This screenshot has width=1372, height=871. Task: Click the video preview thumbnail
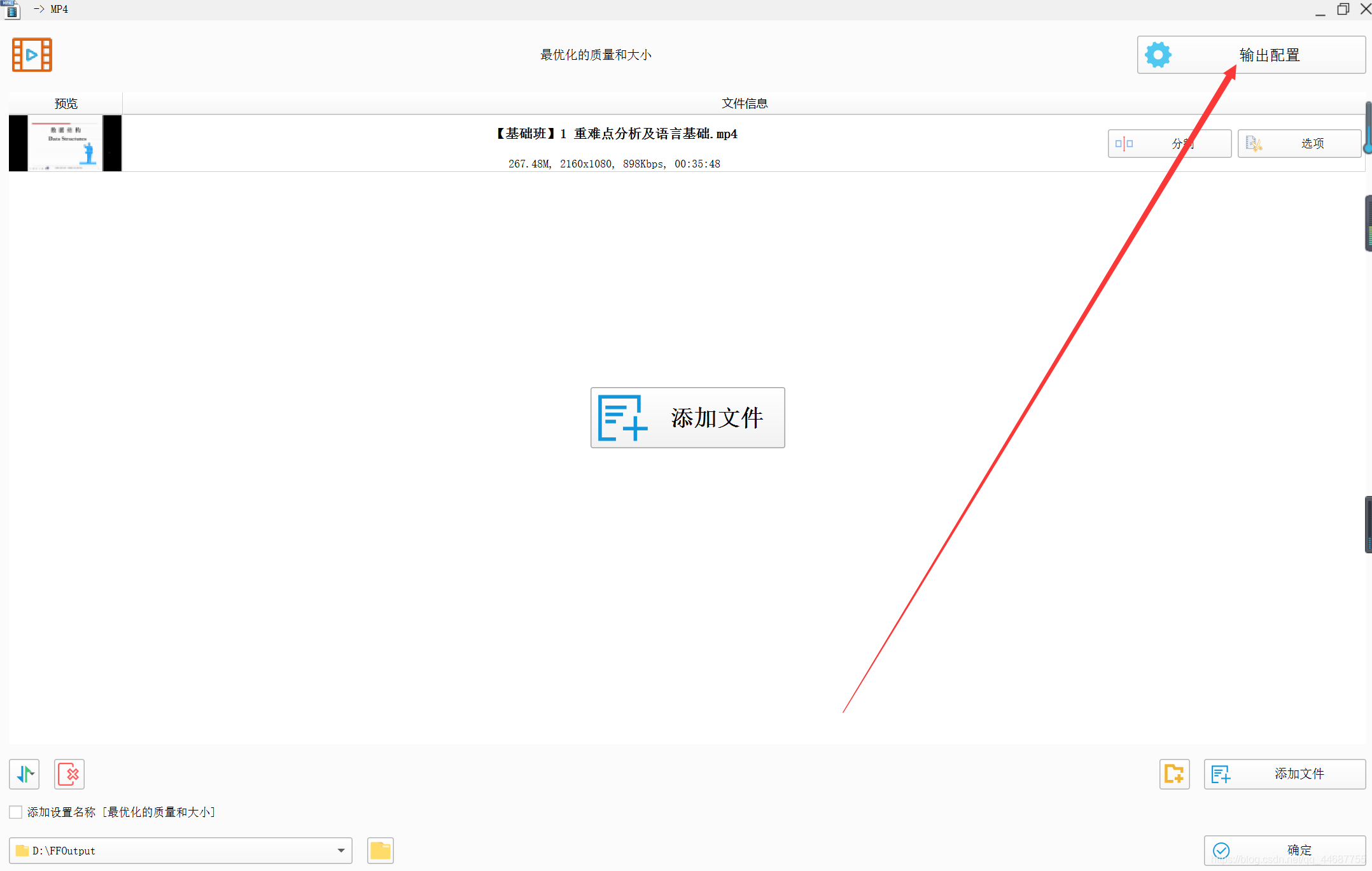coord(65,143)
